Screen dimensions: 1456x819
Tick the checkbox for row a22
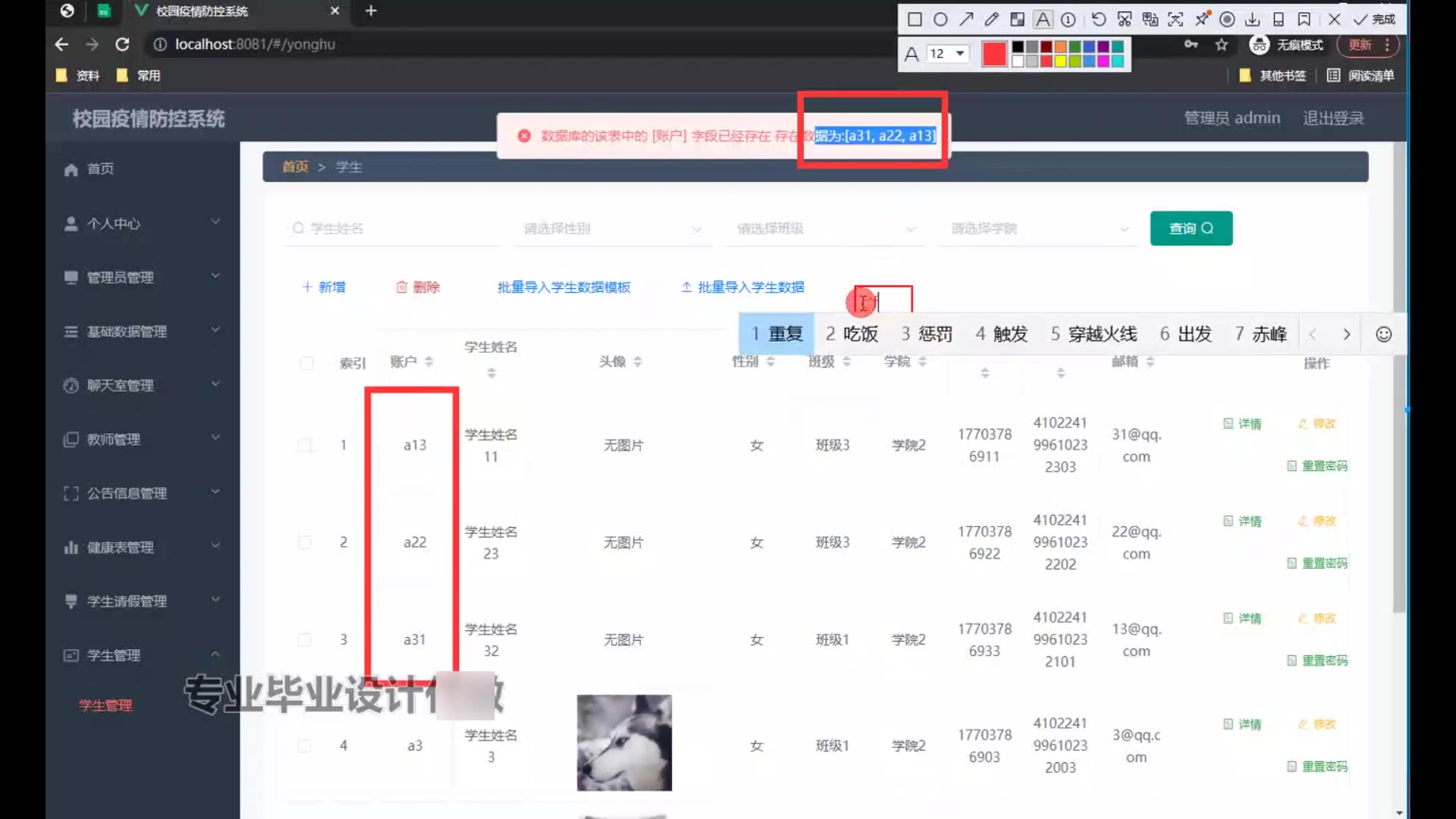[x=305, y=542]
